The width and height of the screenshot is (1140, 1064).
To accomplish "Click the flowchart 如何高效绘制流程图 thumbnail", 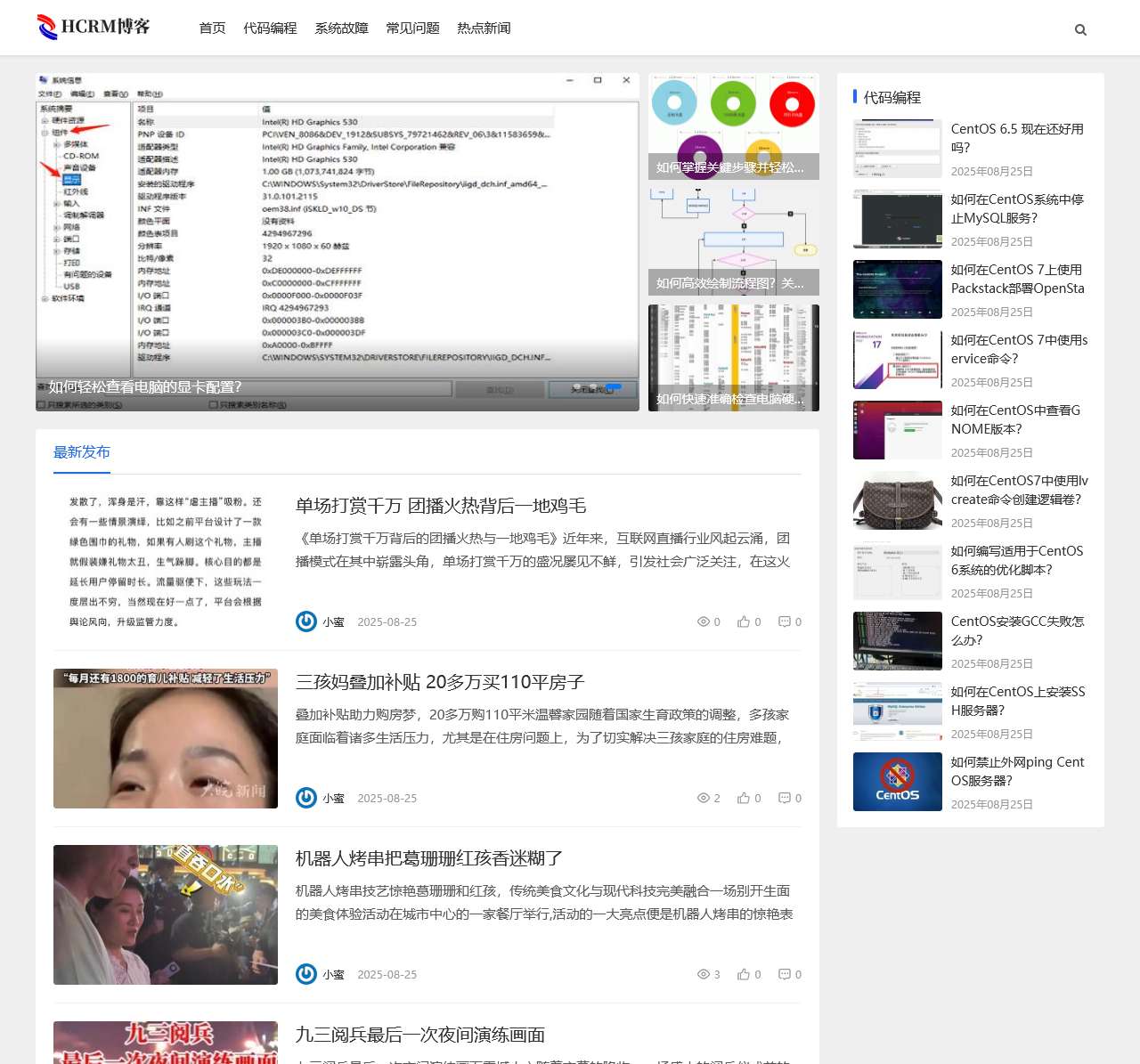I will pos(733,242).
